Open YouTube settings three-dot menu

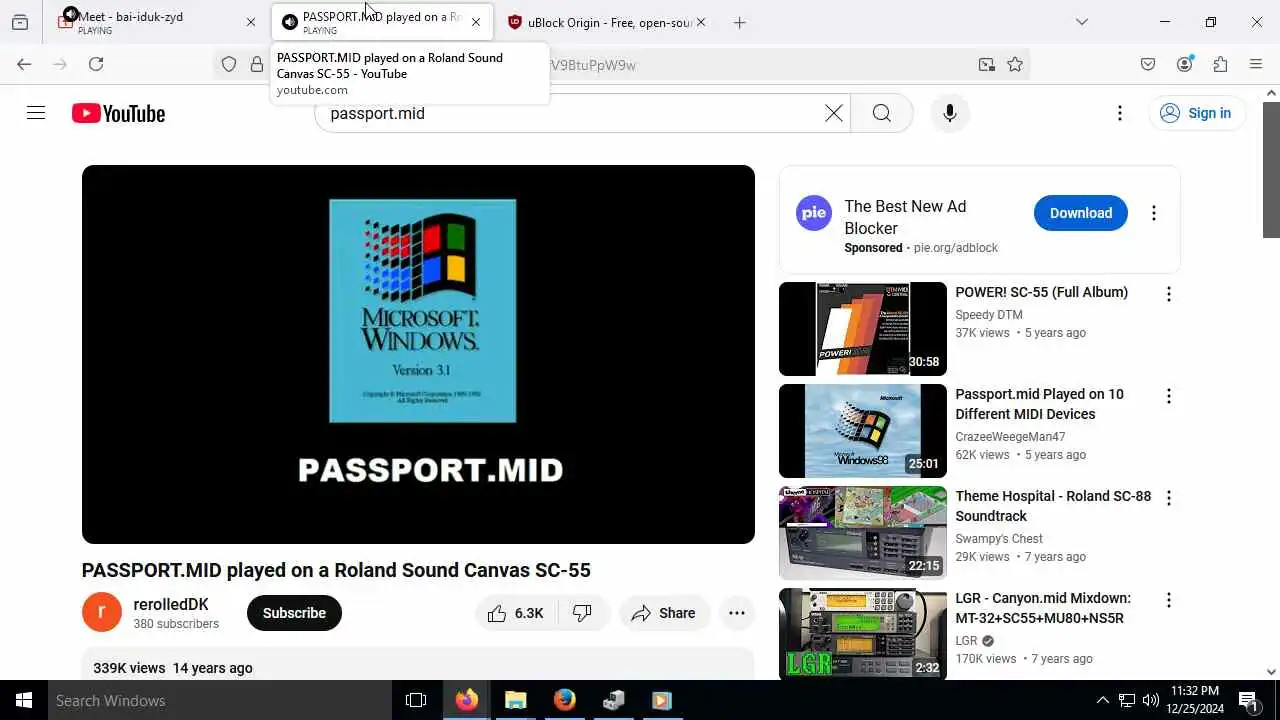[x=1120, y=113]
